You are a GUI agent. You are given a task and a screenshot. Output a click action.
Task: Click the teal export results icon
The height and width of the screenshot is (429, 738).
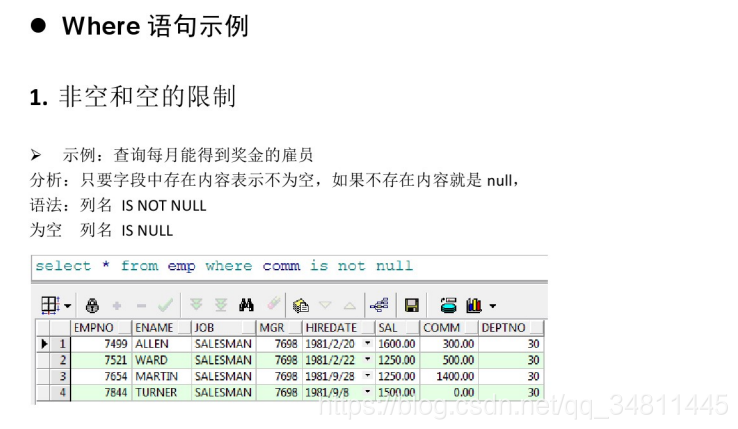[x=449, y=306]
